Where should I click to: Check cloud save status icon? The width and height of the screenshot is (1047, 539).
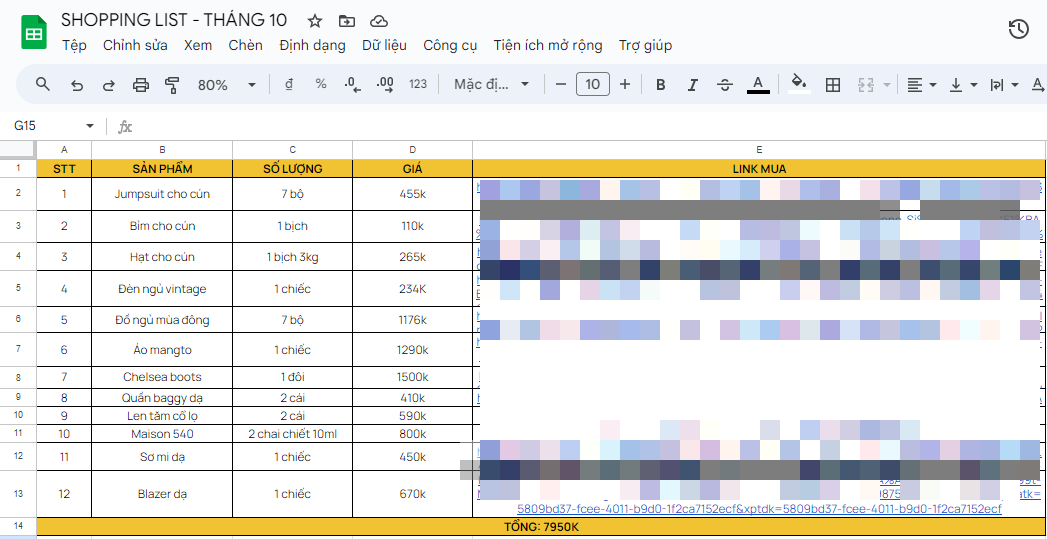tap(379, 21)
